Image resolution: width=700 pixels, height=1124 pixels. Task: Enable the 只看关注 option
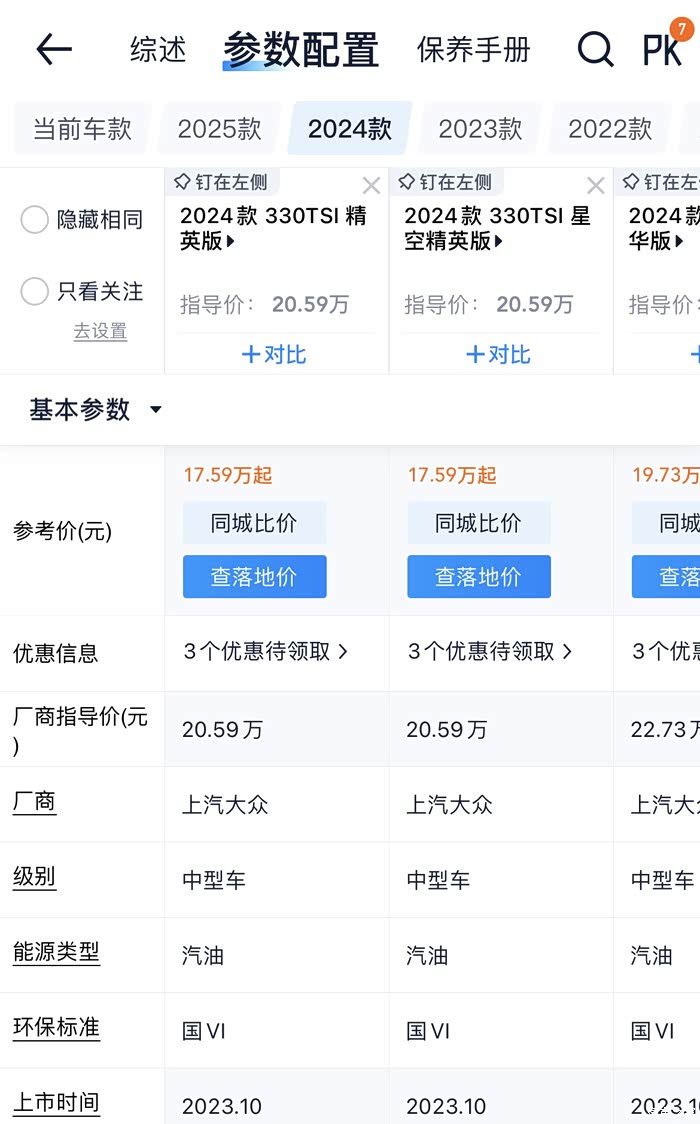click(x=35, y=292)
